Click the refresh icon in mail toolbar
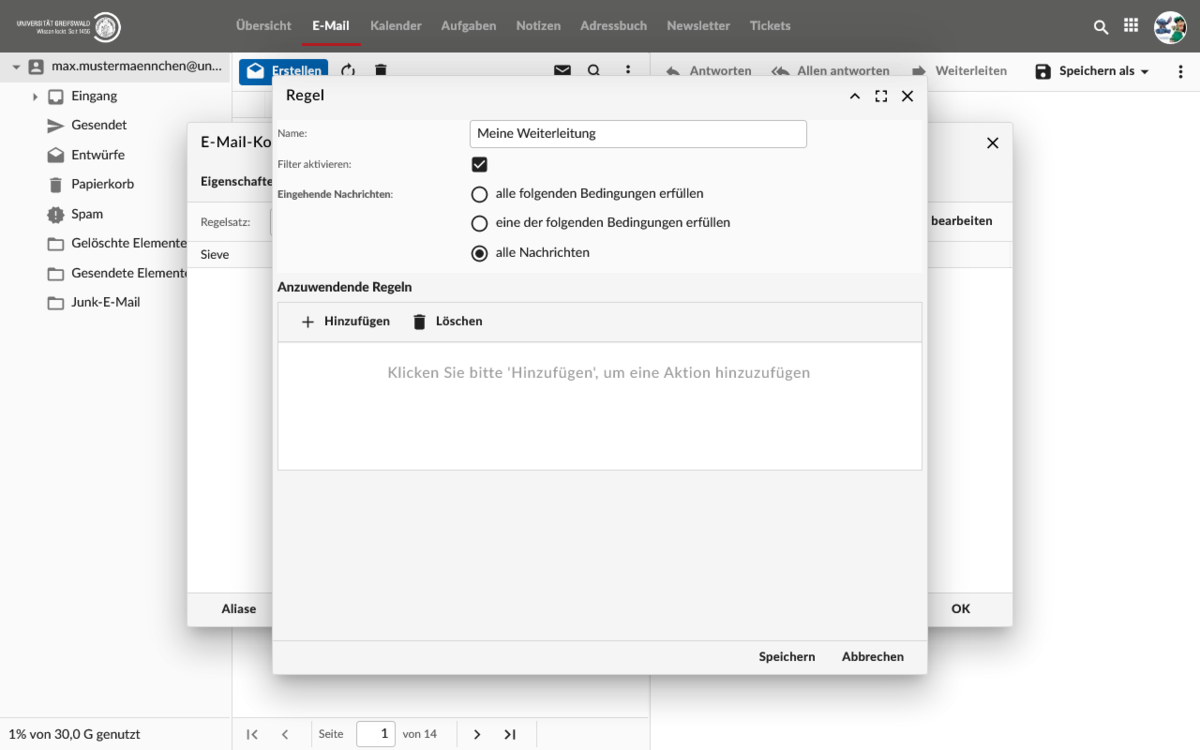Screen dimensions: 1200x750 (348, 71)
